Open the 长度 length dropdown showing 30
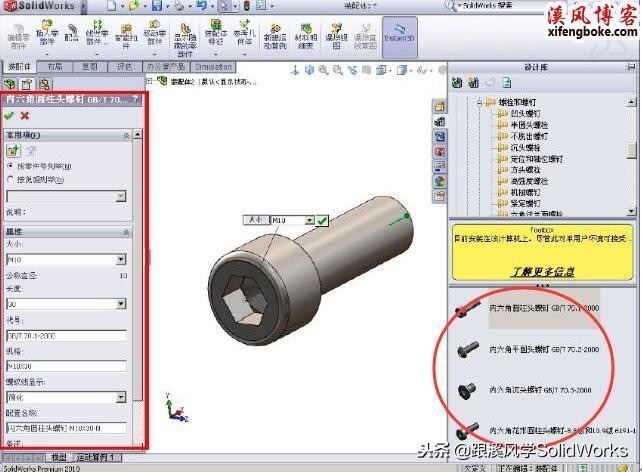642x472 pixels. click(x=121, y=304)
